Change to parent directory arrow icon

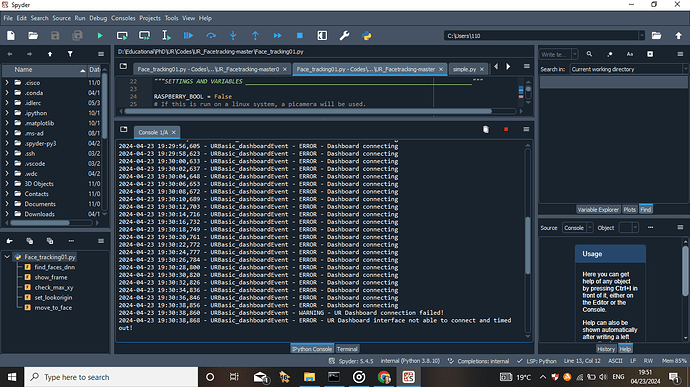678,36
